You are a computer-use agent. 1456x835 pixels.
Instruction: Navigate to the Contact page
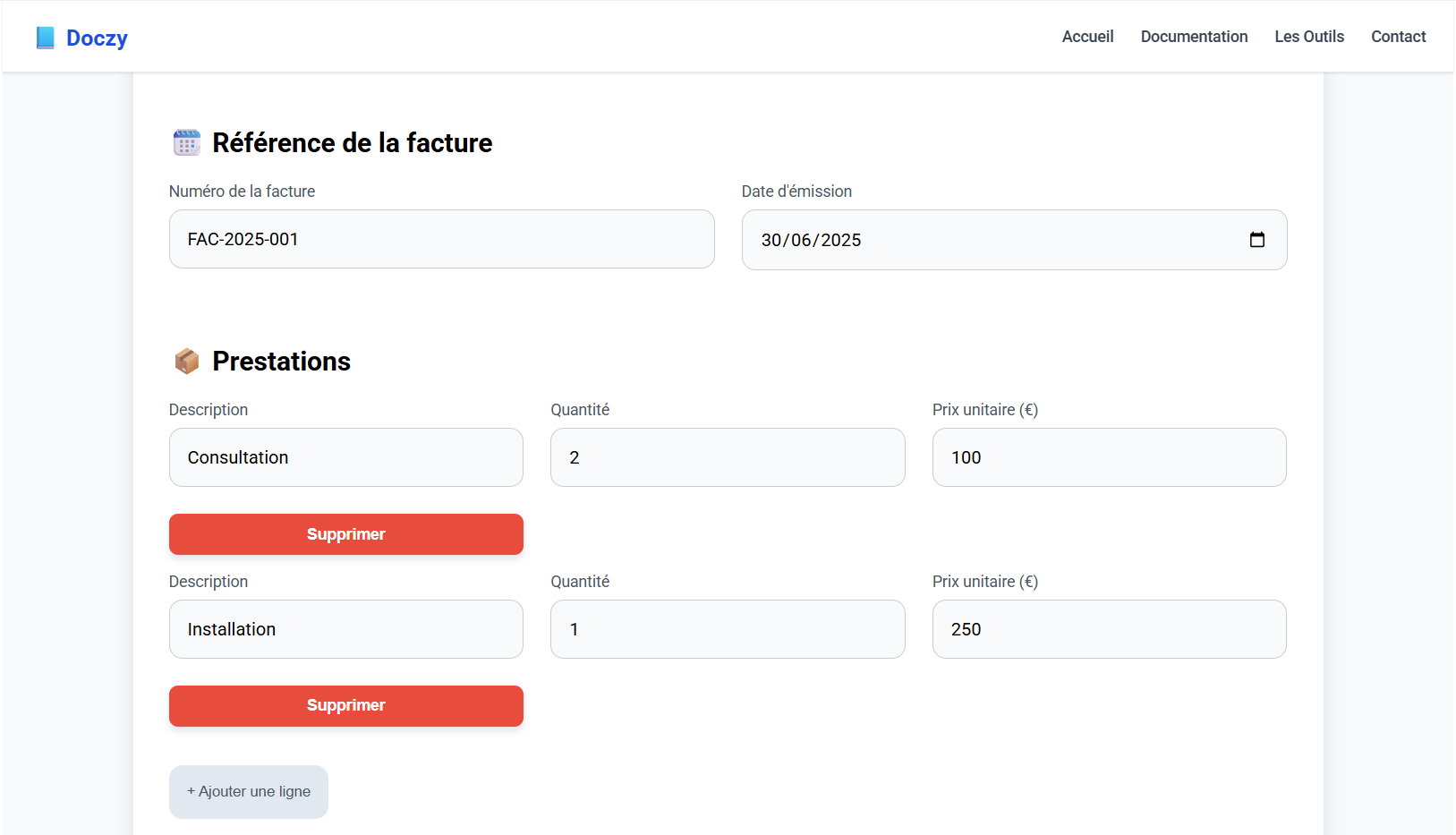point(1398,37)
